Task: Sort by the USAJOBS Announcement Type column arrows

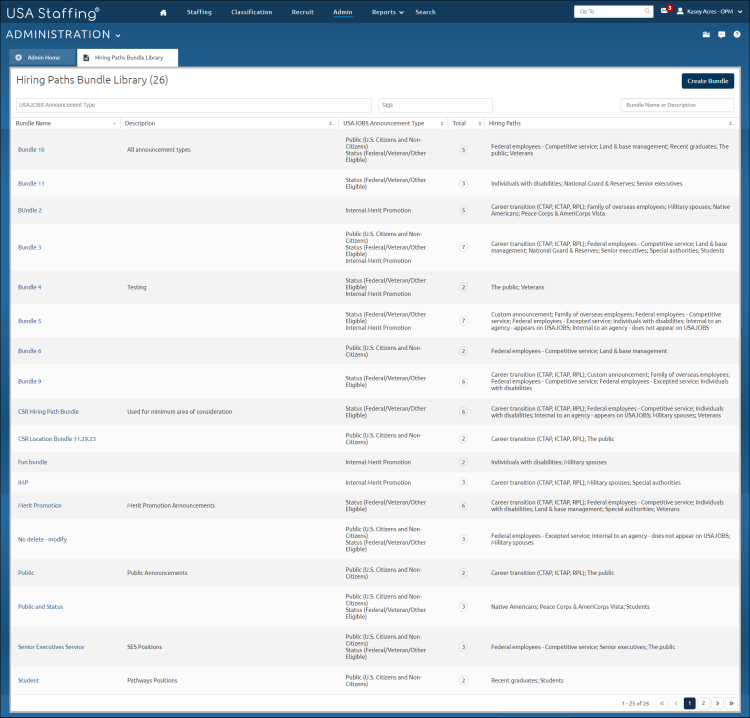Action: coord(442,123)
